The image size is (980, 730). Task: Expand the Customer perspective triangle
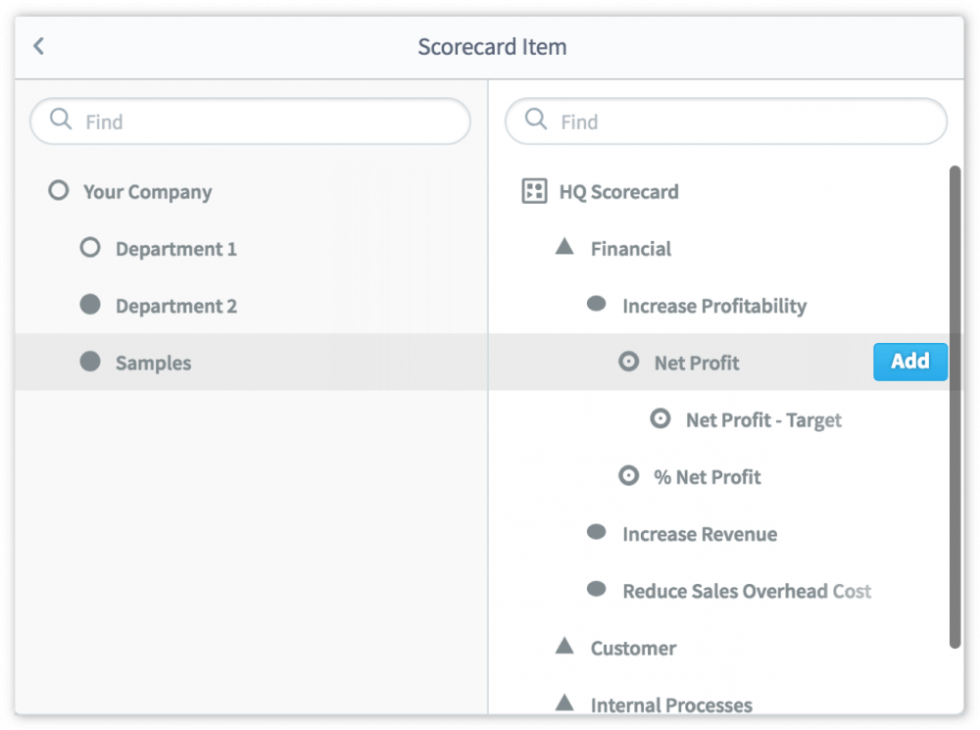(x=563, y=646)
